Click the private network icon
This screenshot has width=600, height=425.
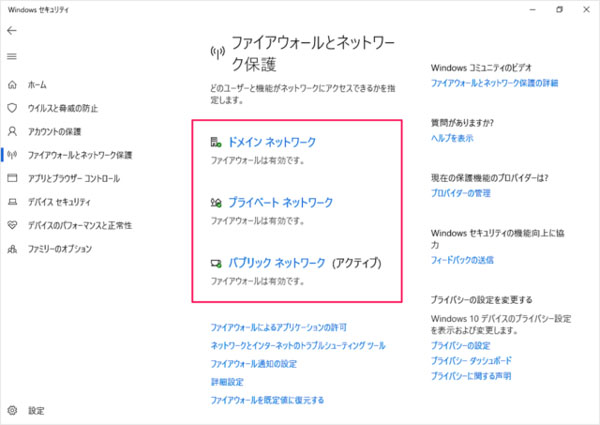tap(216, 202)
